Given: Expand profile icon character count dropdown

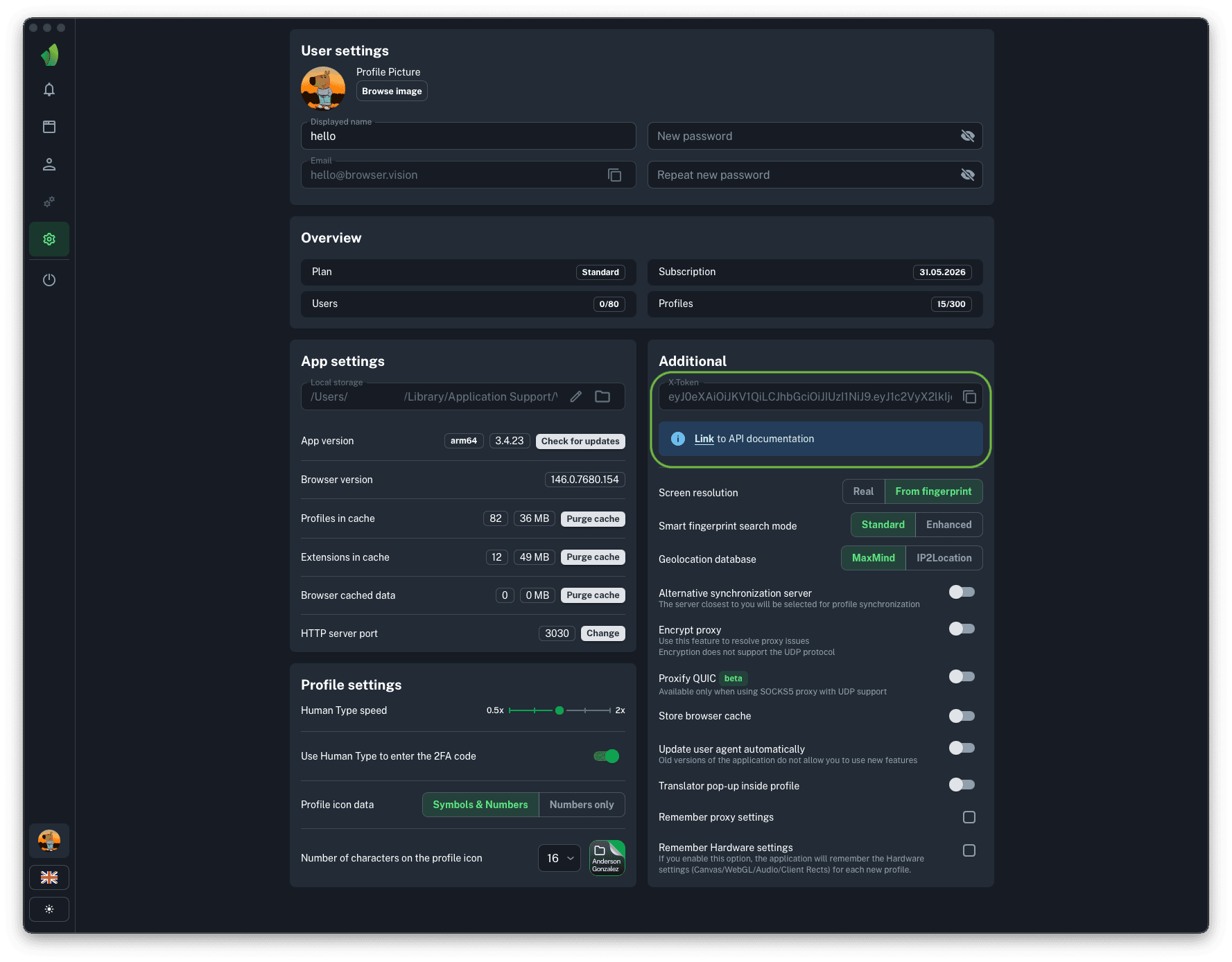Looking at the screenshot, I should 559,858.
